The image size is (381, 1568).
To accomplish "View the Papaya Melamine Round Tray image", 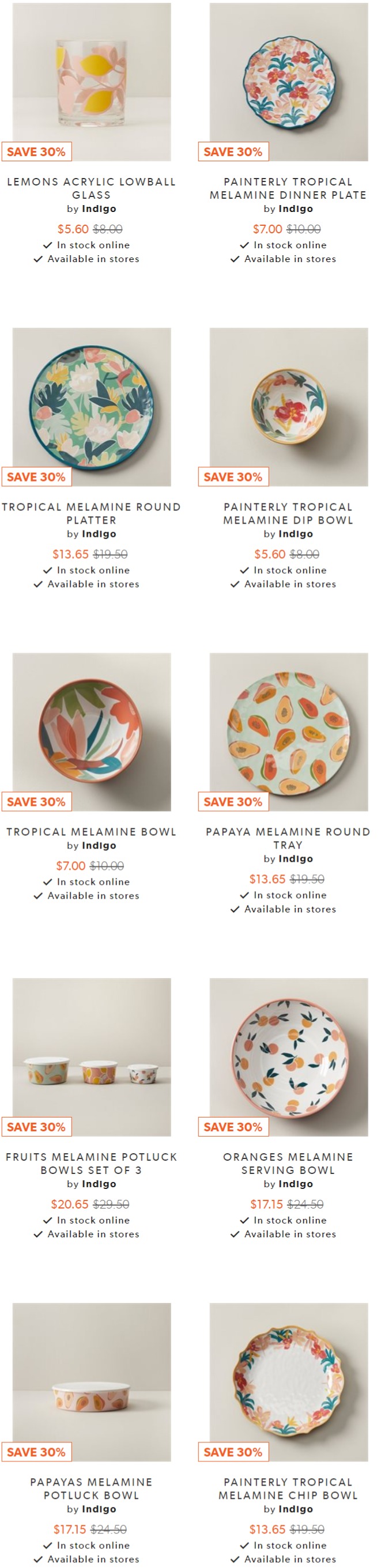I will tap(289, 732).
